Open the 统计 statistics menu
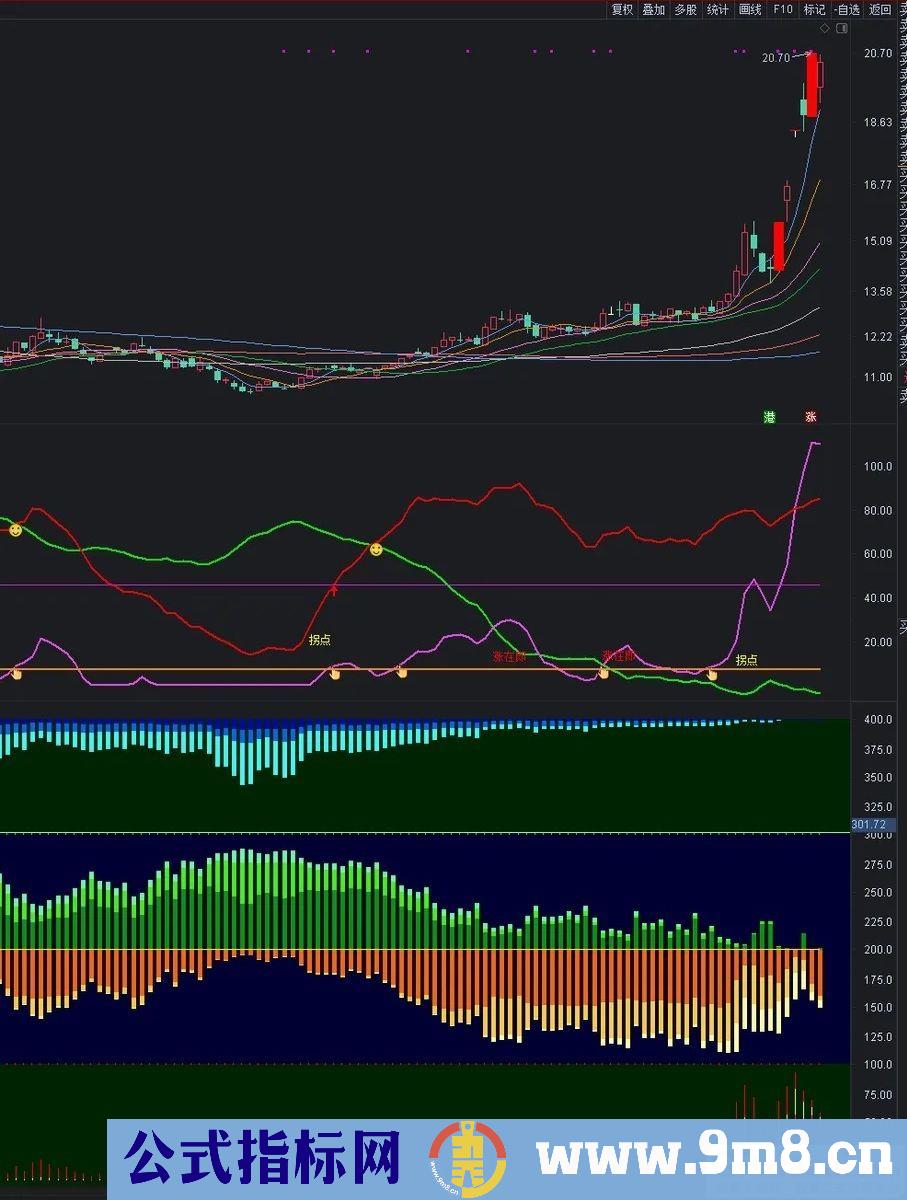The width and height of the screenshot is (907, 1200). 718,10
